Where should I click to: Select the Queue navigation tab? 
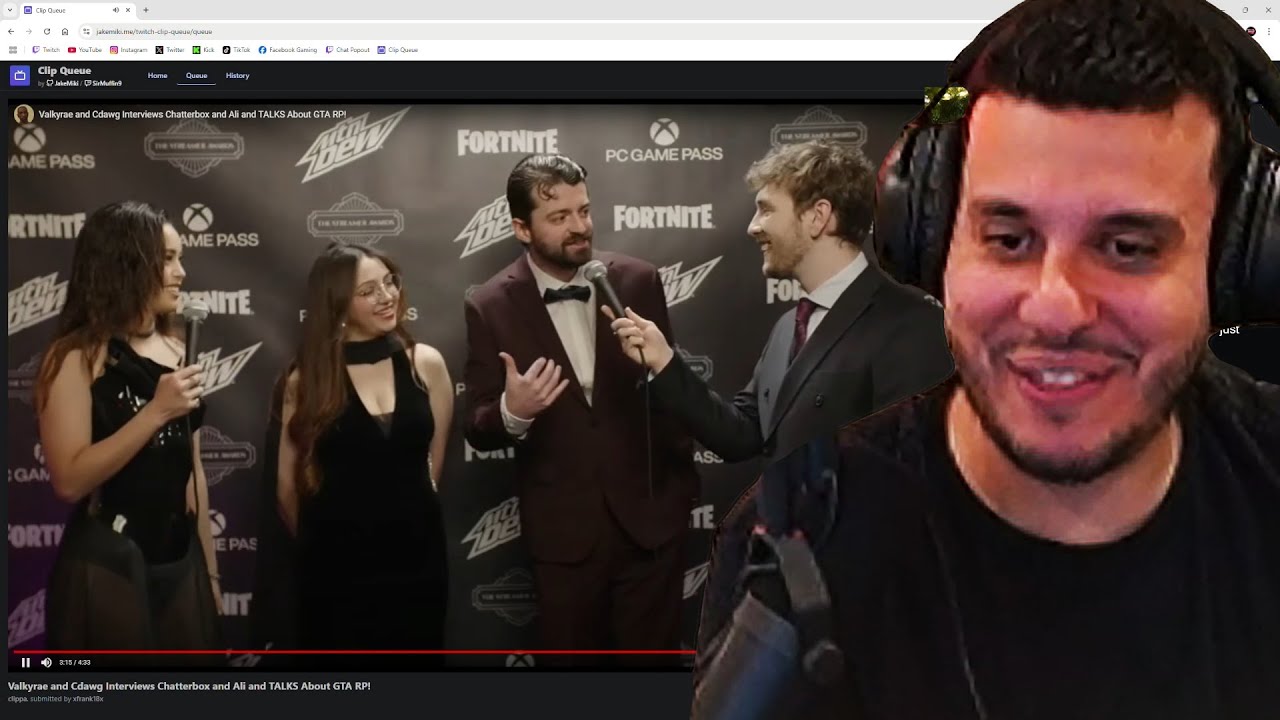point(196,75)
